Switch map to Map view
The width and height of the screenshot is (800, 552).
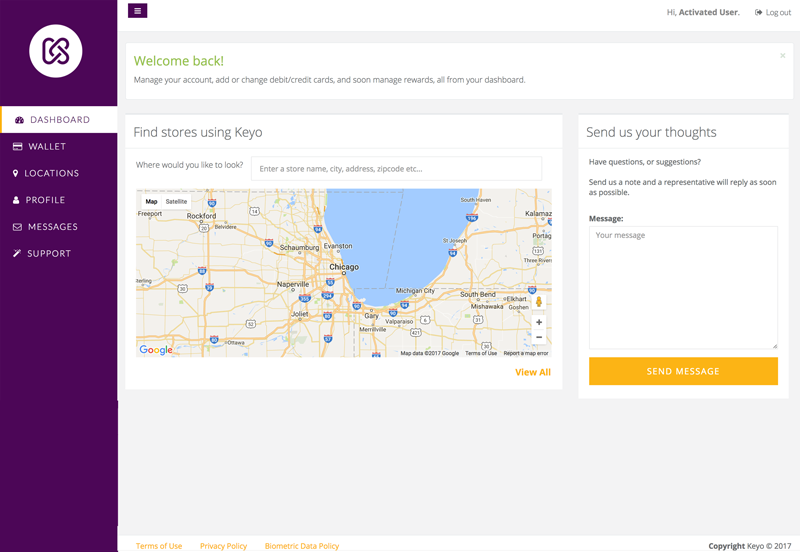152,202
